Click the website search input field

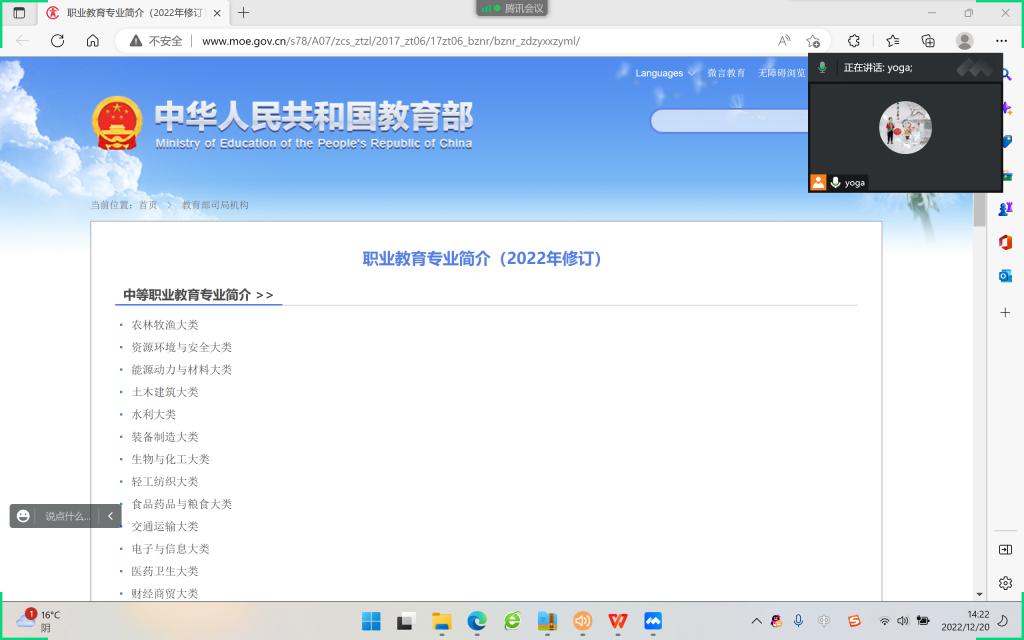coord(728,121)
